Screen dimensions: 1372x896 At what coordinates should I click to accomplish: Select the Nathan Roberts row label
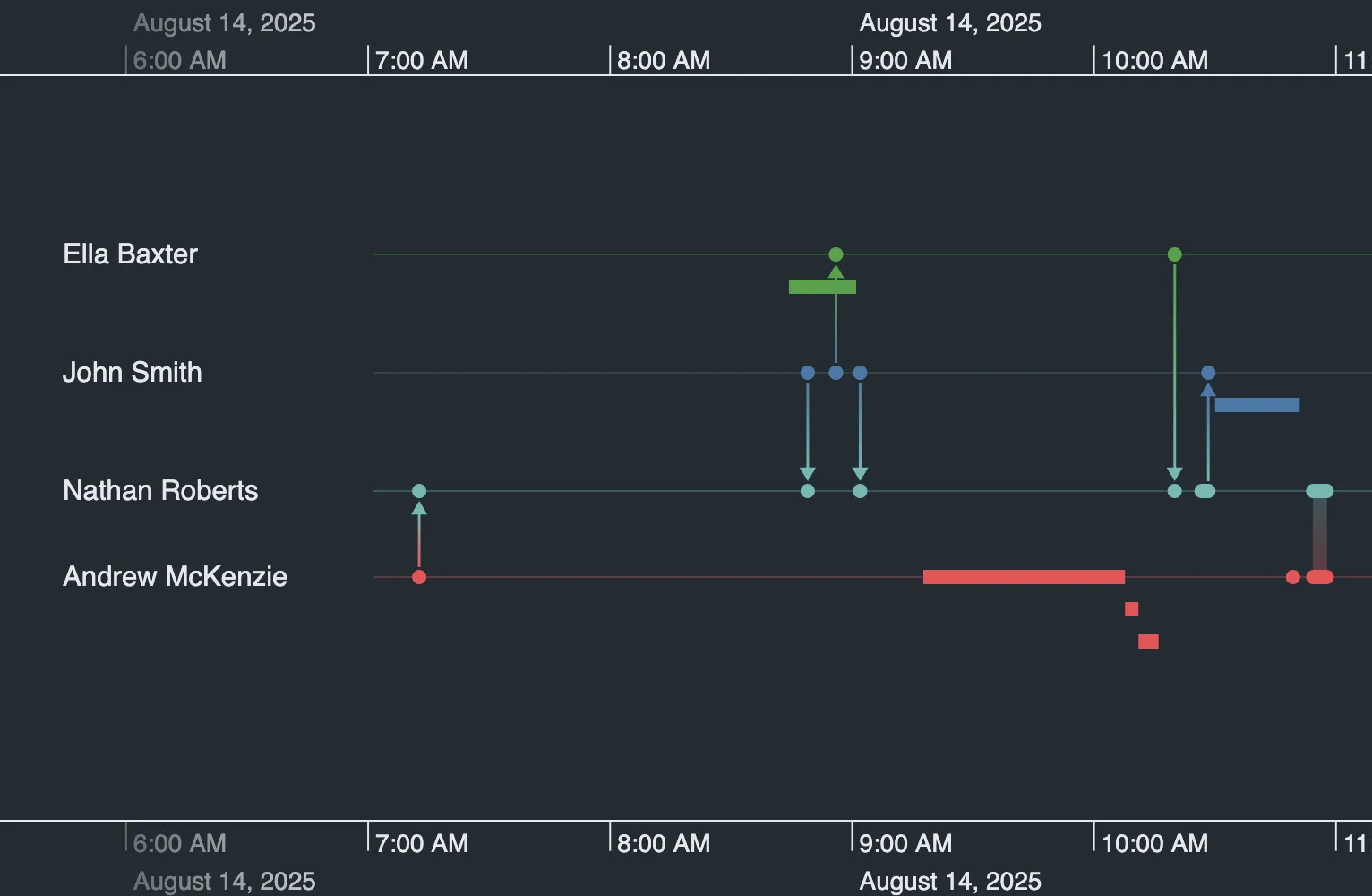(x=160, y=490)
